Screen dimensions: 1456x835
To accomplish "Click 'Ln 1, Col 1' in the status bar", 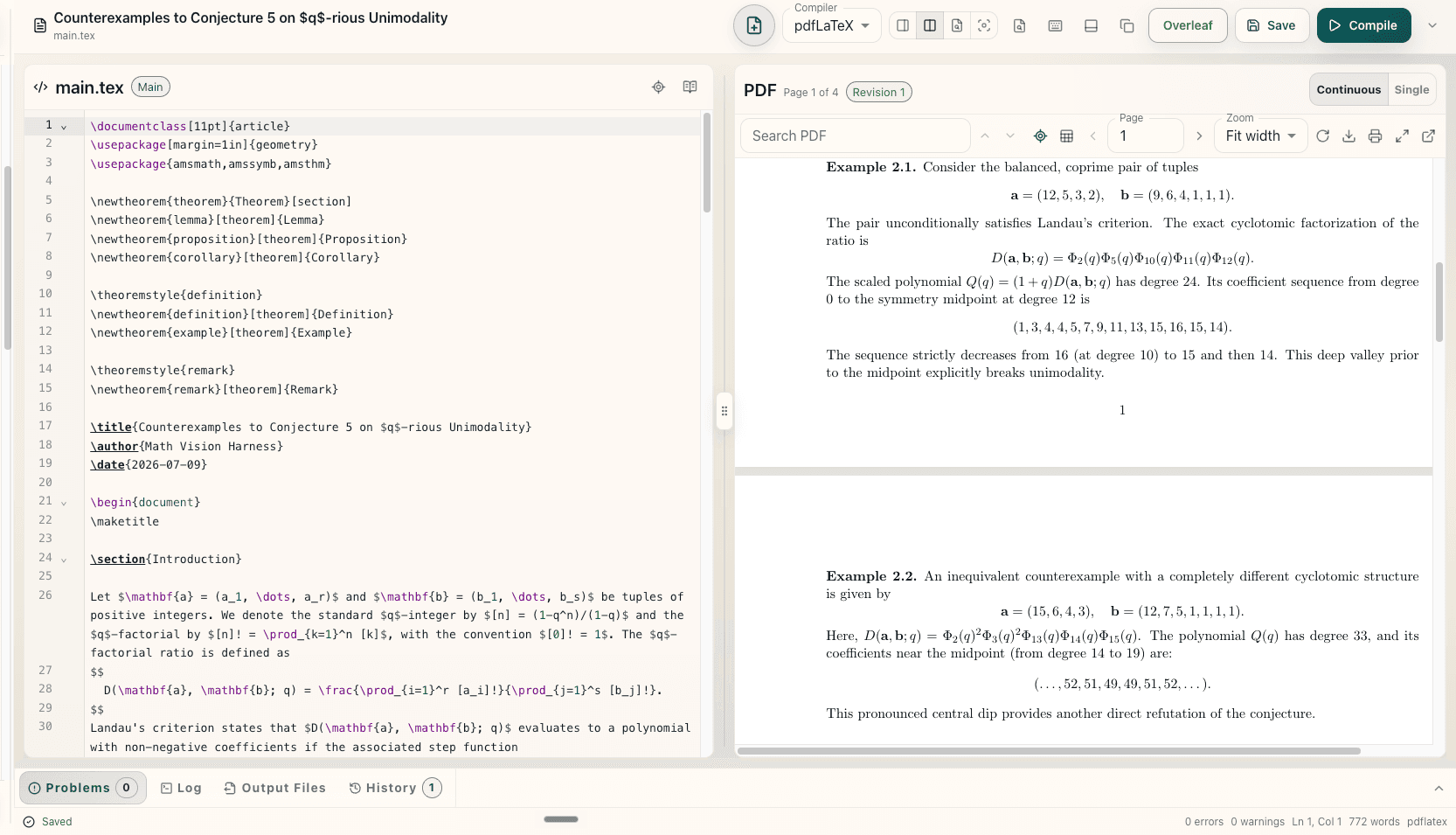I will (1317, 821).
